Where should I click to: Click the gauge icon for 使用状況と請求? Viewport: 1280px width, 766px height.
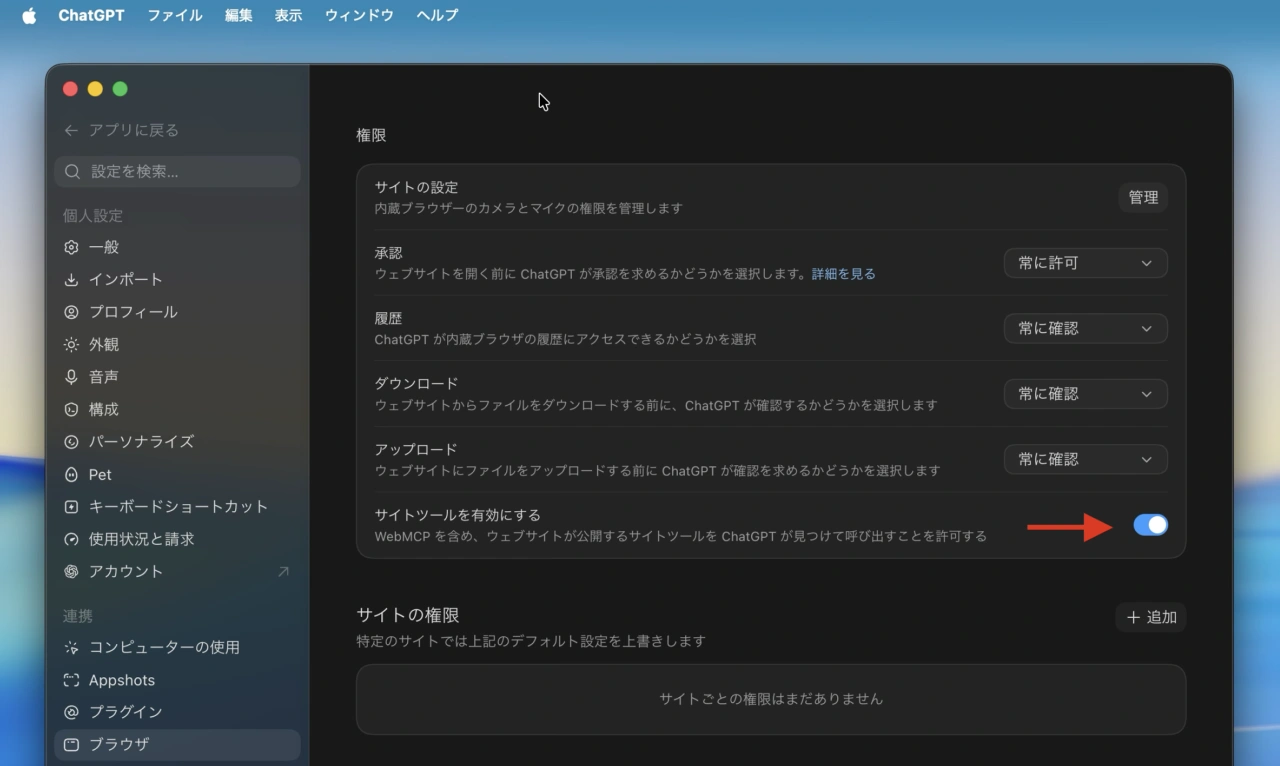pyautogui.click(x=71, y=539)
